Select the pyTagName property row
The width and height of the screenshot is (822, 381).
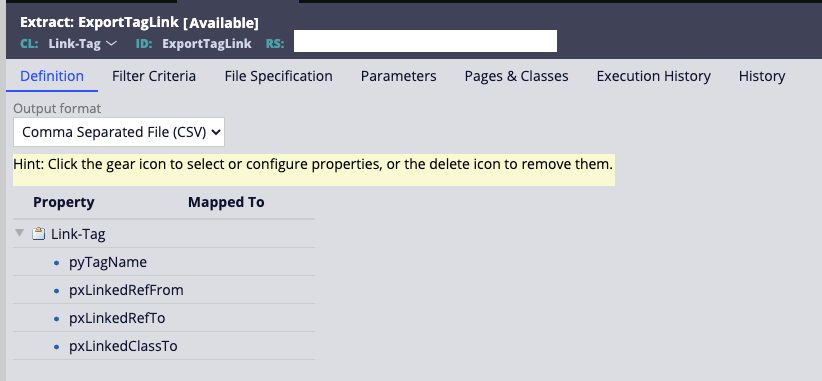click(164, 262)
